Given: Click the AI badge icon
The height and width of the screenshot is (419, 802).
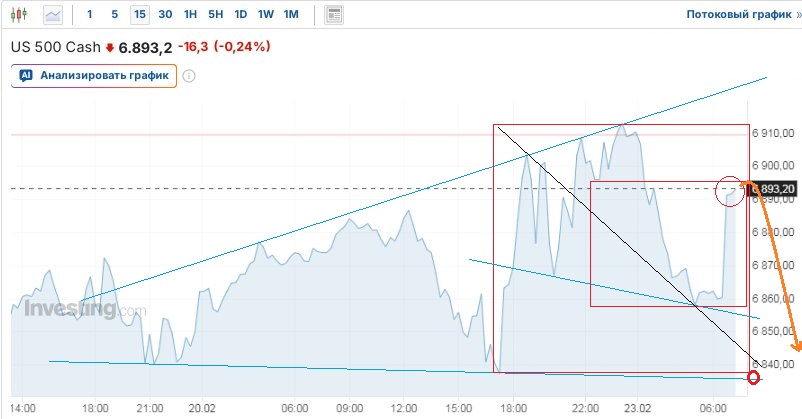Looking at the screenshot, I should point(26,75).
